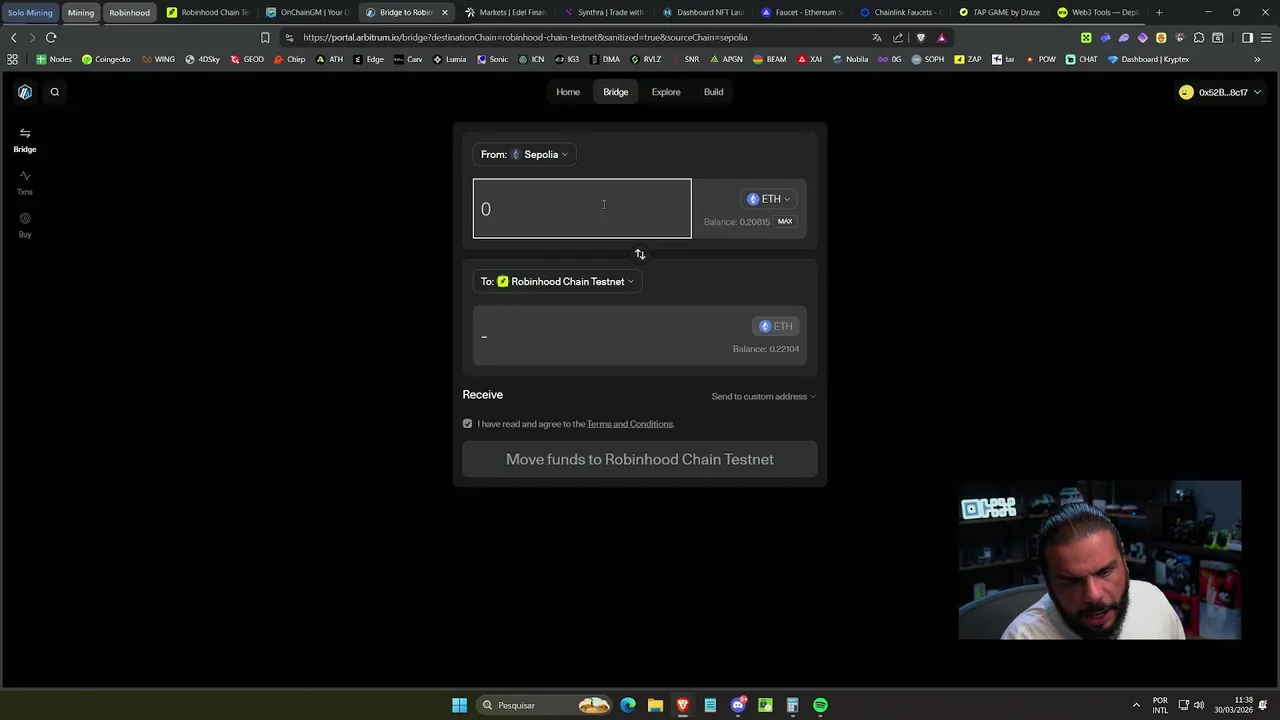The height and width of the screenshot is (720, 1280).
Task: Click Brave browser taskbar icon
Action: tap(683, 705)
